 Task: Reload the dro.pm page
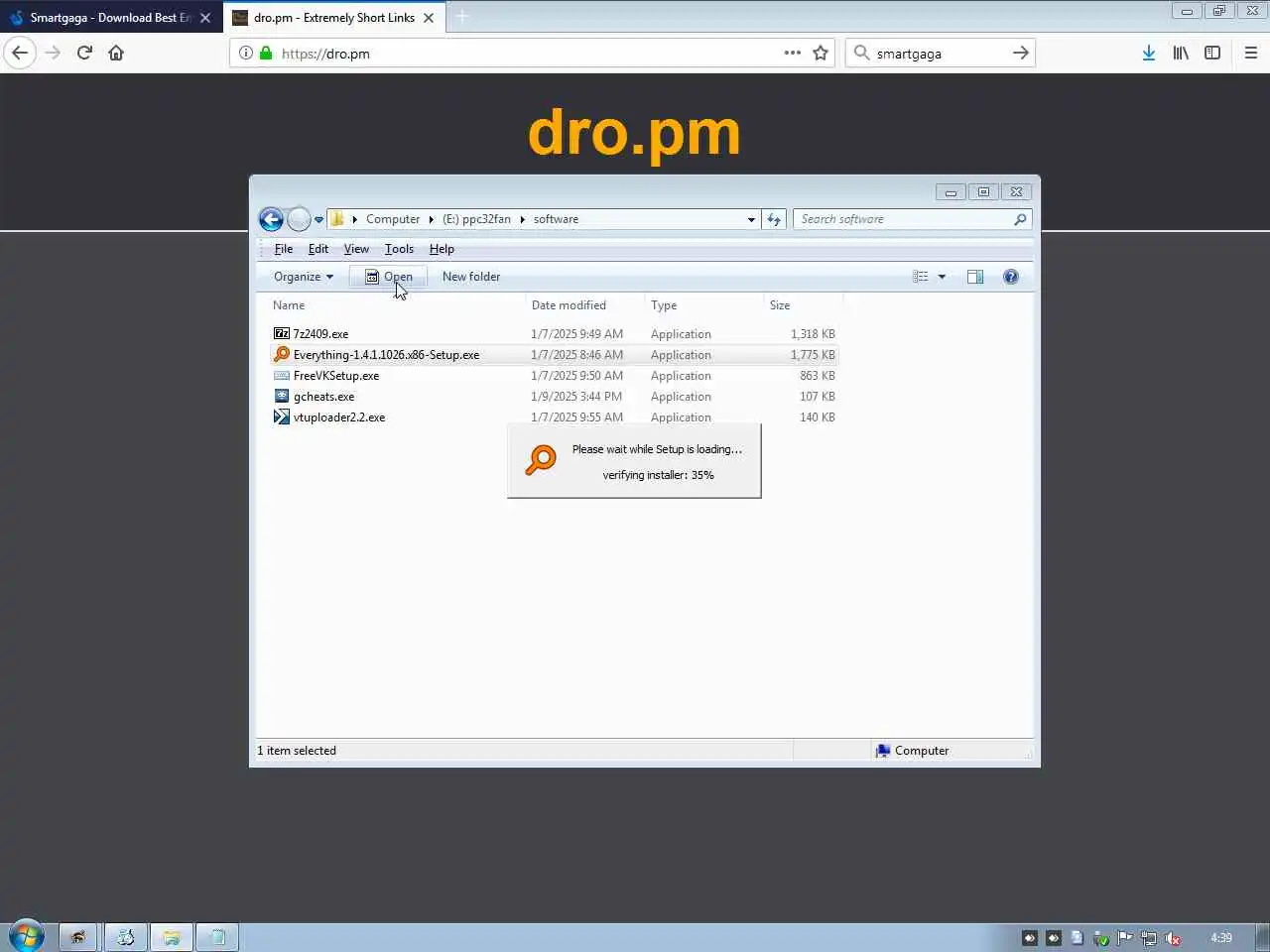[84, 54]
